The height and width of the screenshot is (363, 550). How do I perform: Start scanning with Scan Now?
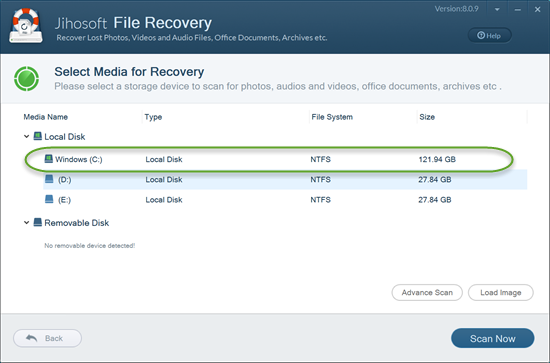pos(492,338)
